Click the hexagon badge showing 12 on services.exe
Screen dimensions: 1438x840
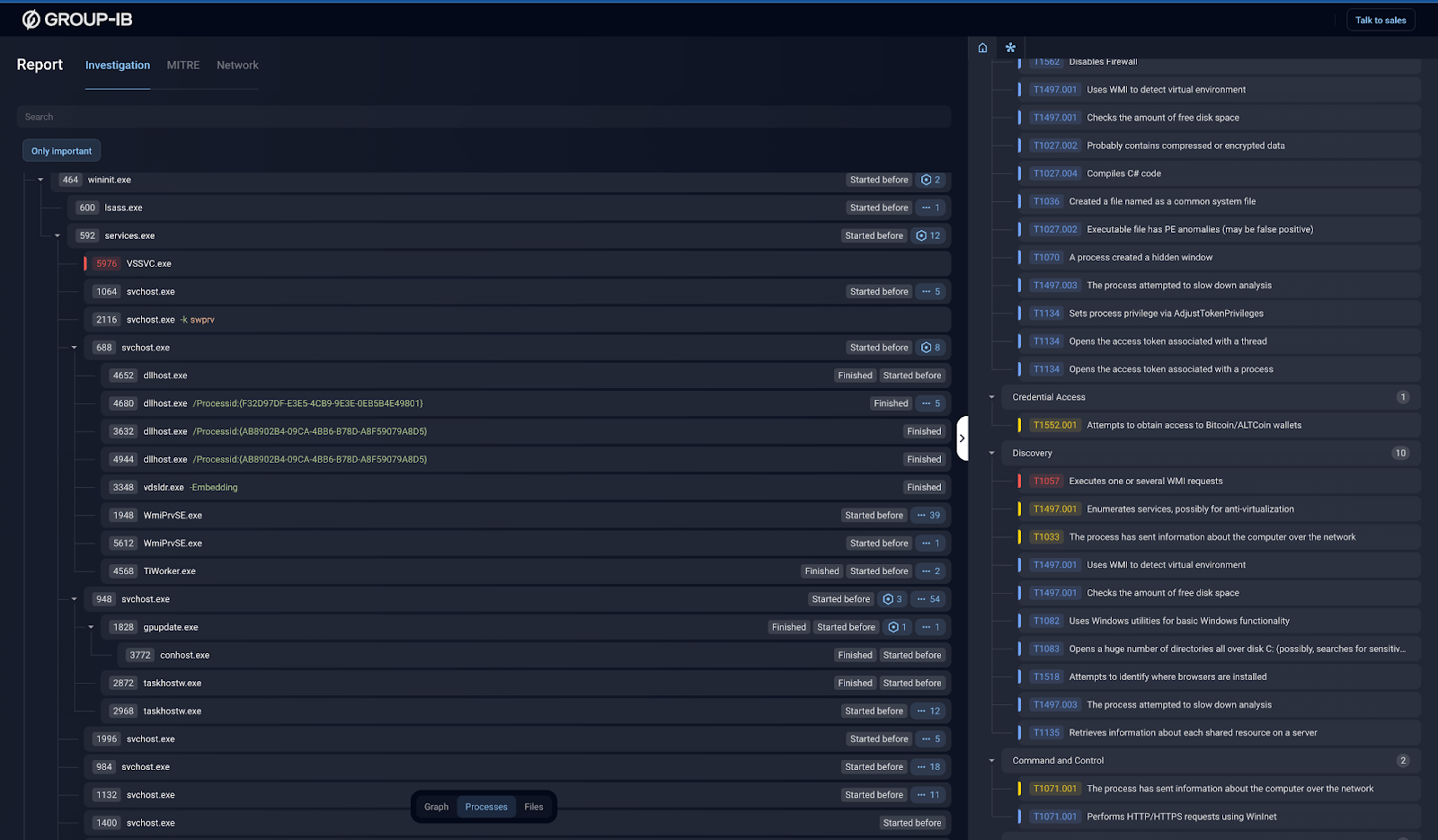click(928, 235)
